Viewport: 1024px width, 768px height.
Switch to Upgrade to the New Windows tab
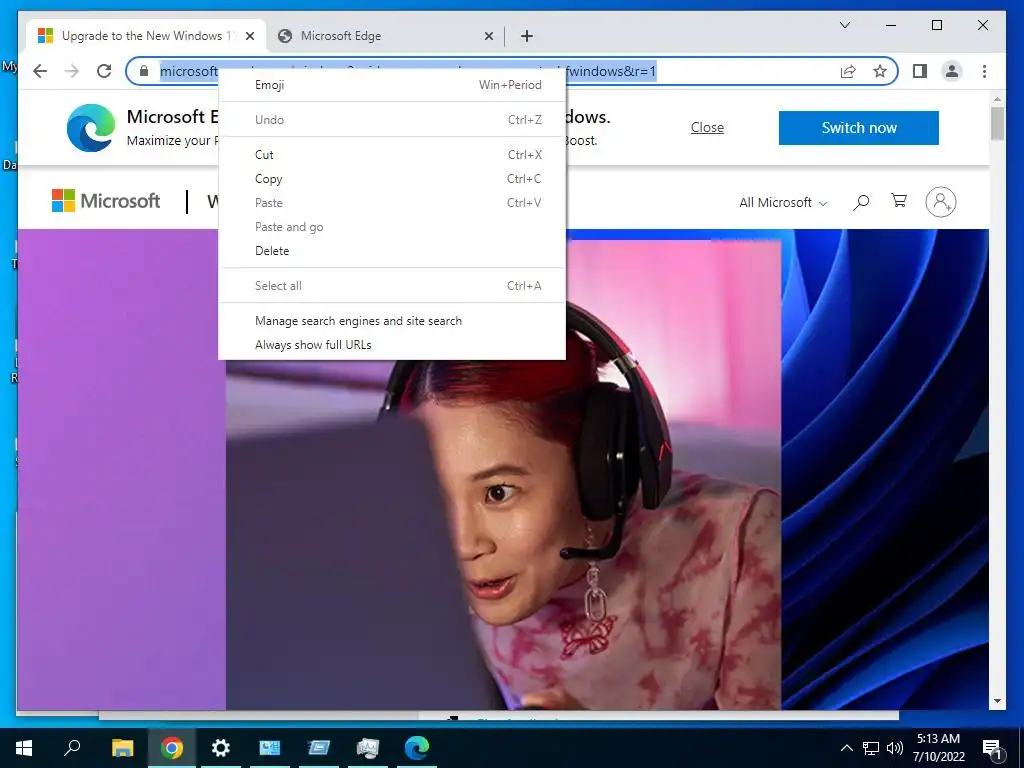pyautogui.click(x=145, y=36)
